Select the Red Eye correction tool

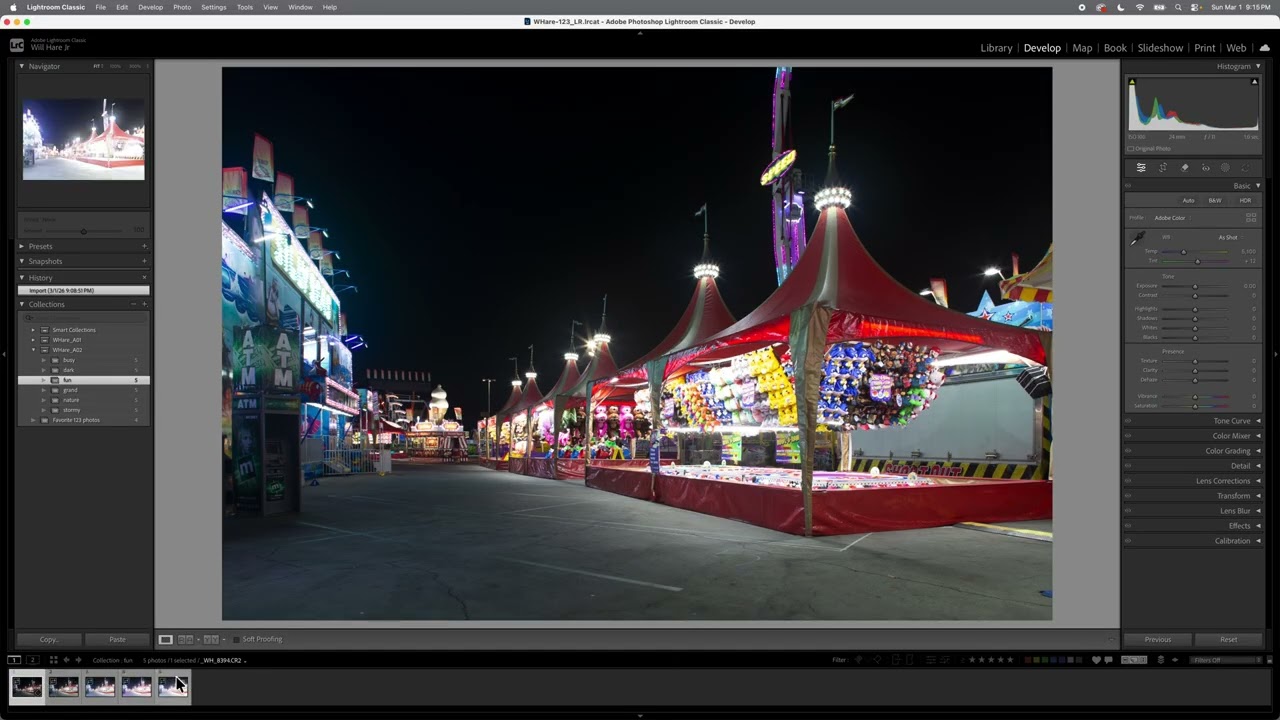pyautogui.click(x=1206, y=168)
